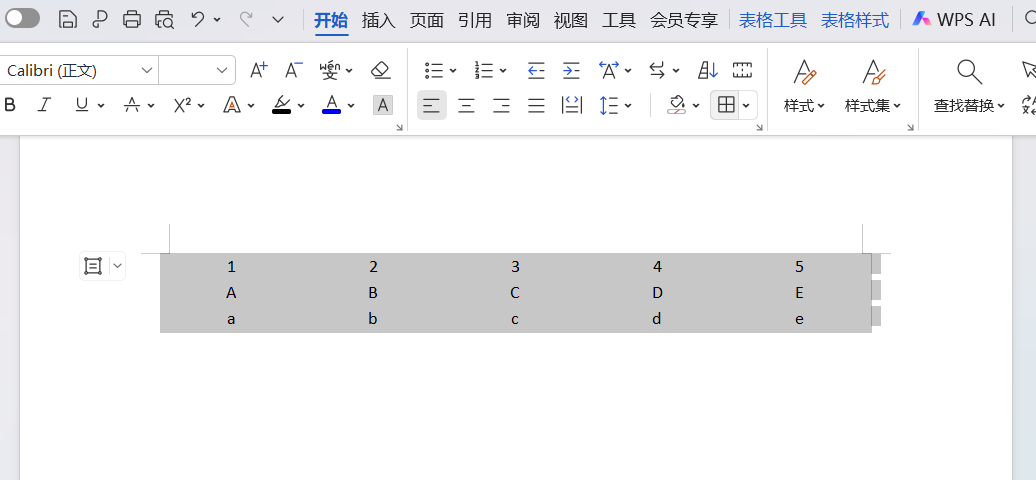Set paragraph alignment to justified
Viewport: 1036px width, 480px height.
pos(536,104)
